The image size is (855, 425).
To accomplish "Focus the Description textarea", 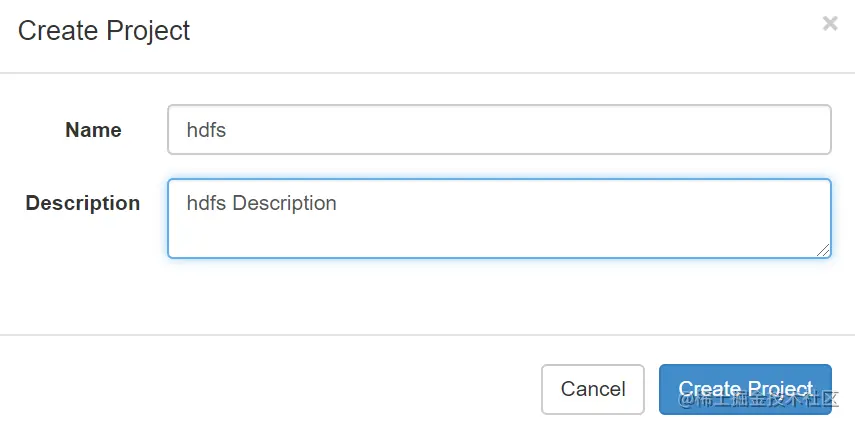I will click(x=499, y=218).
